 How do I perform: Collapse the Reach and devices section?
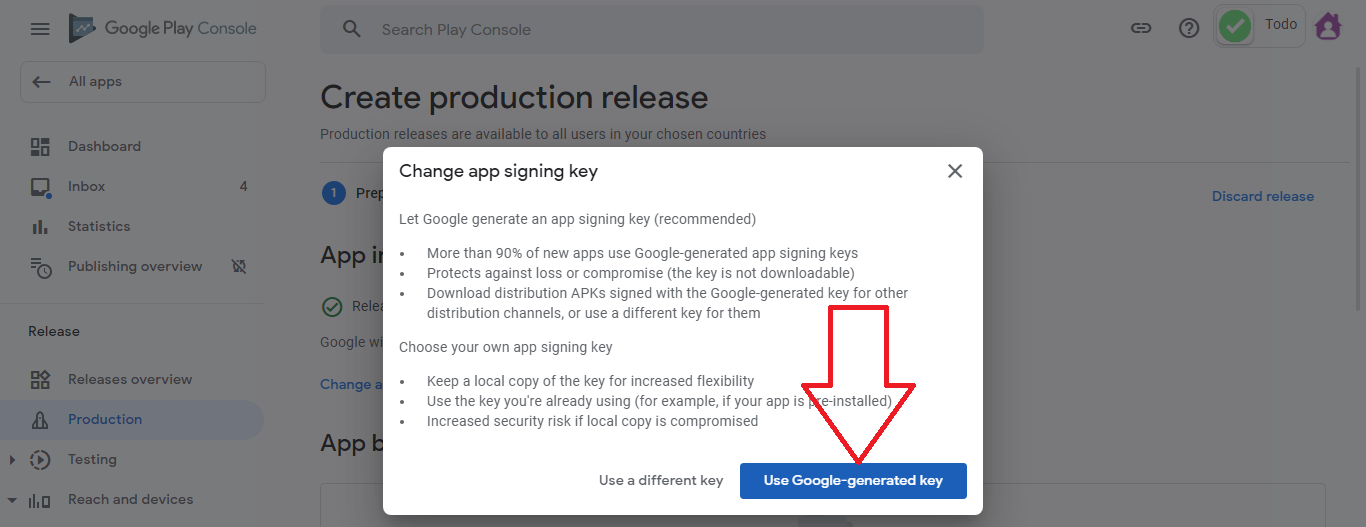pyautogui.click(x=12, y=500)
